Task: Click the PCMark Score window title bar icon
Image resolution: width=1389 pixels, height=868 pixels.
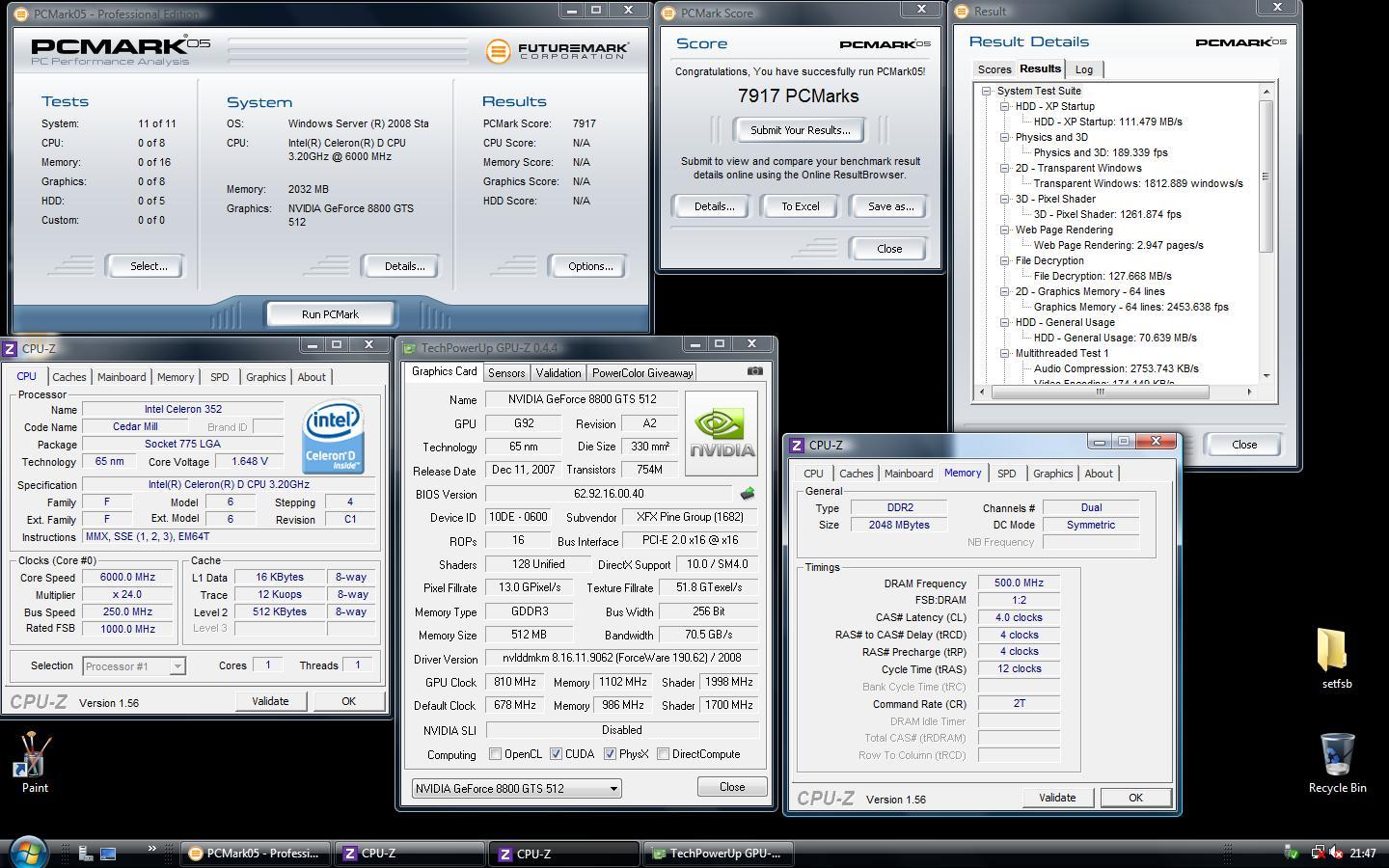Action: coord(670,13)
